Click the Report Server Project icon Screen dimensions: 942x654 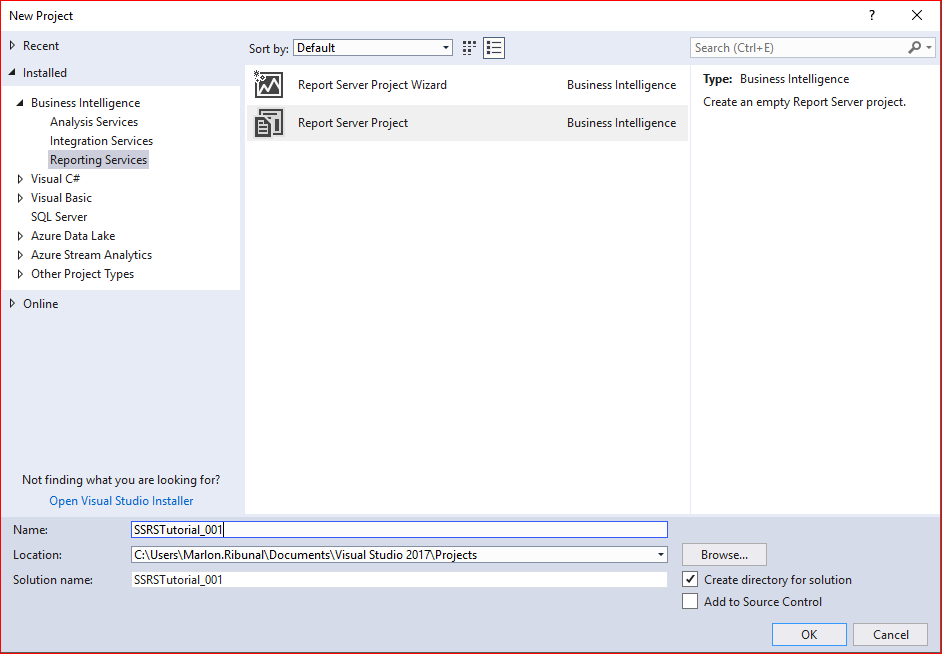pos(269,123)
